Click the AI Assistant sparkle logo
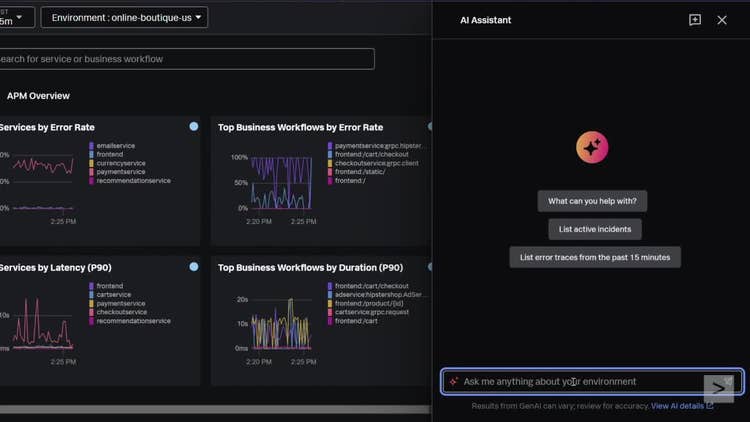Image resolution: width=750 pixels, height=422 pixels. 592,148
